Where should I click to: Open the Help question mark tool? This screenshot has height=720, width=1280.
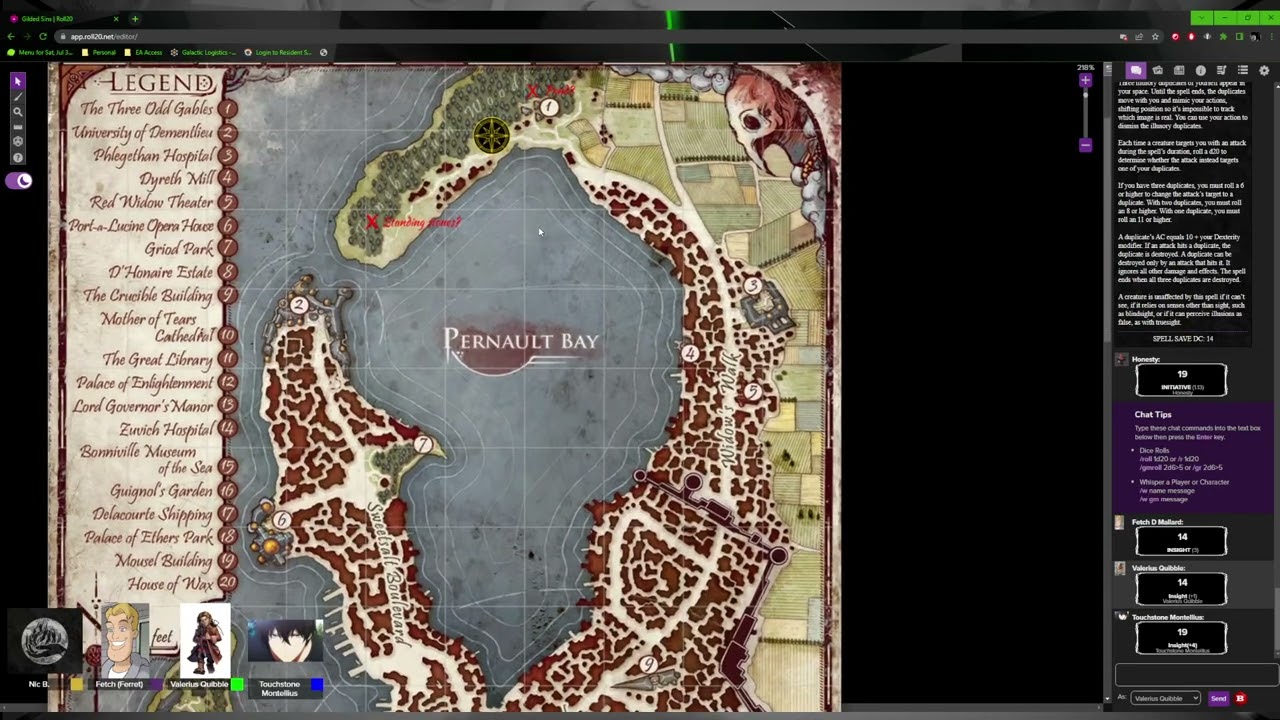17,157
